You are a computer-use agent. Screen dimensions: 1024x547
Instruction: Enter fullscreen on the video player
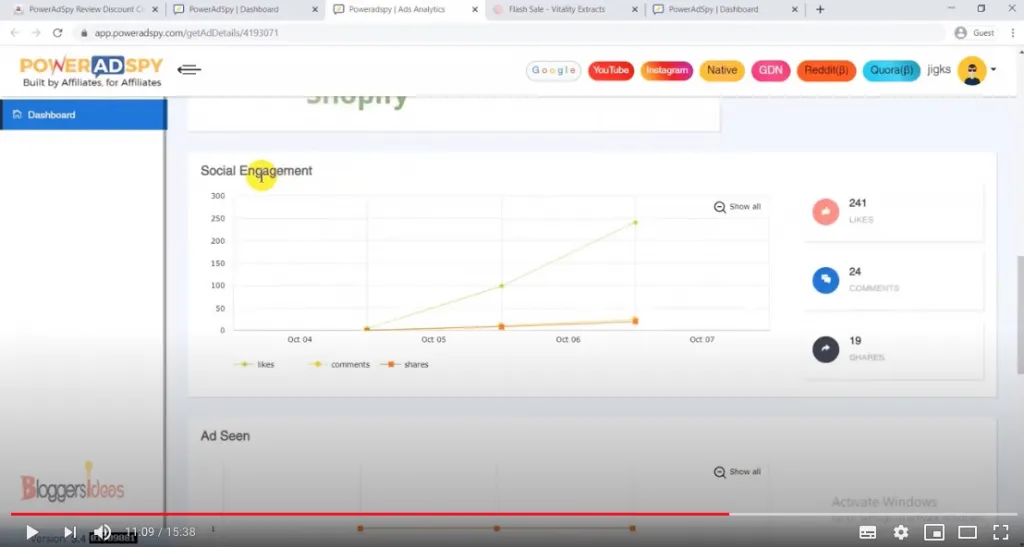(x=1000, y=532)
